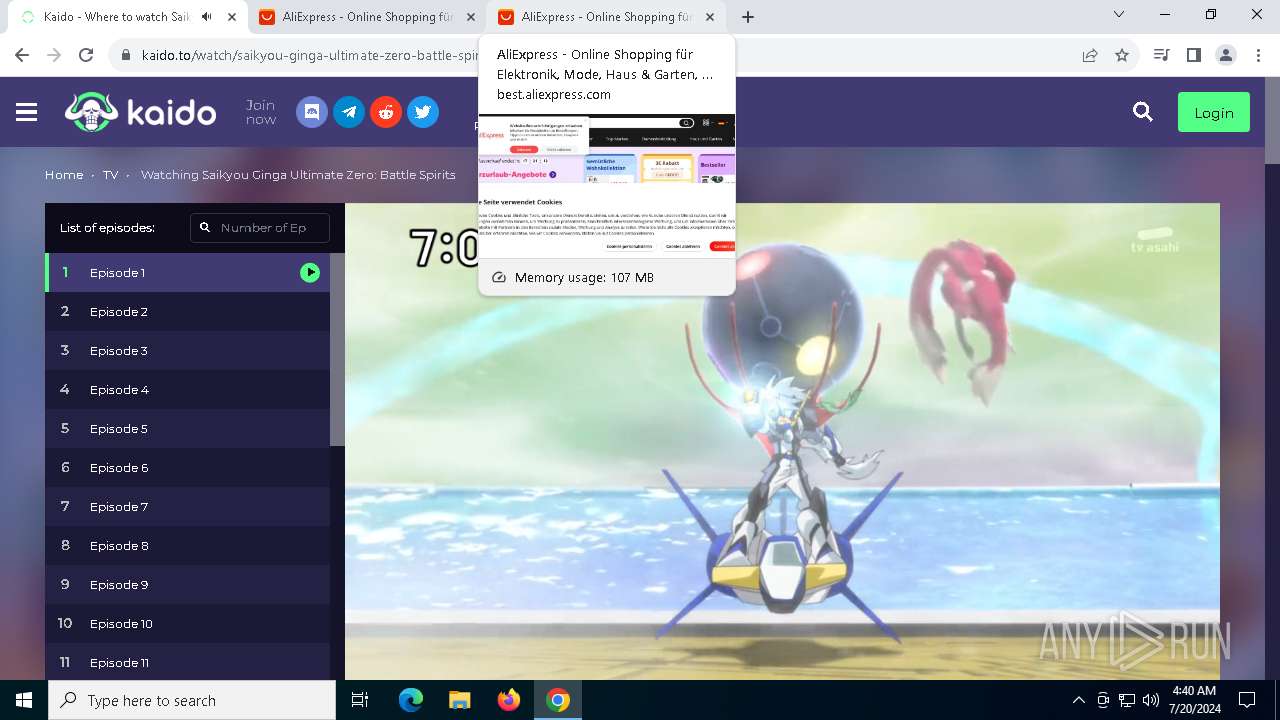Open the volume control in tray
1280x720 pixels.
[x=1151, y=700]
